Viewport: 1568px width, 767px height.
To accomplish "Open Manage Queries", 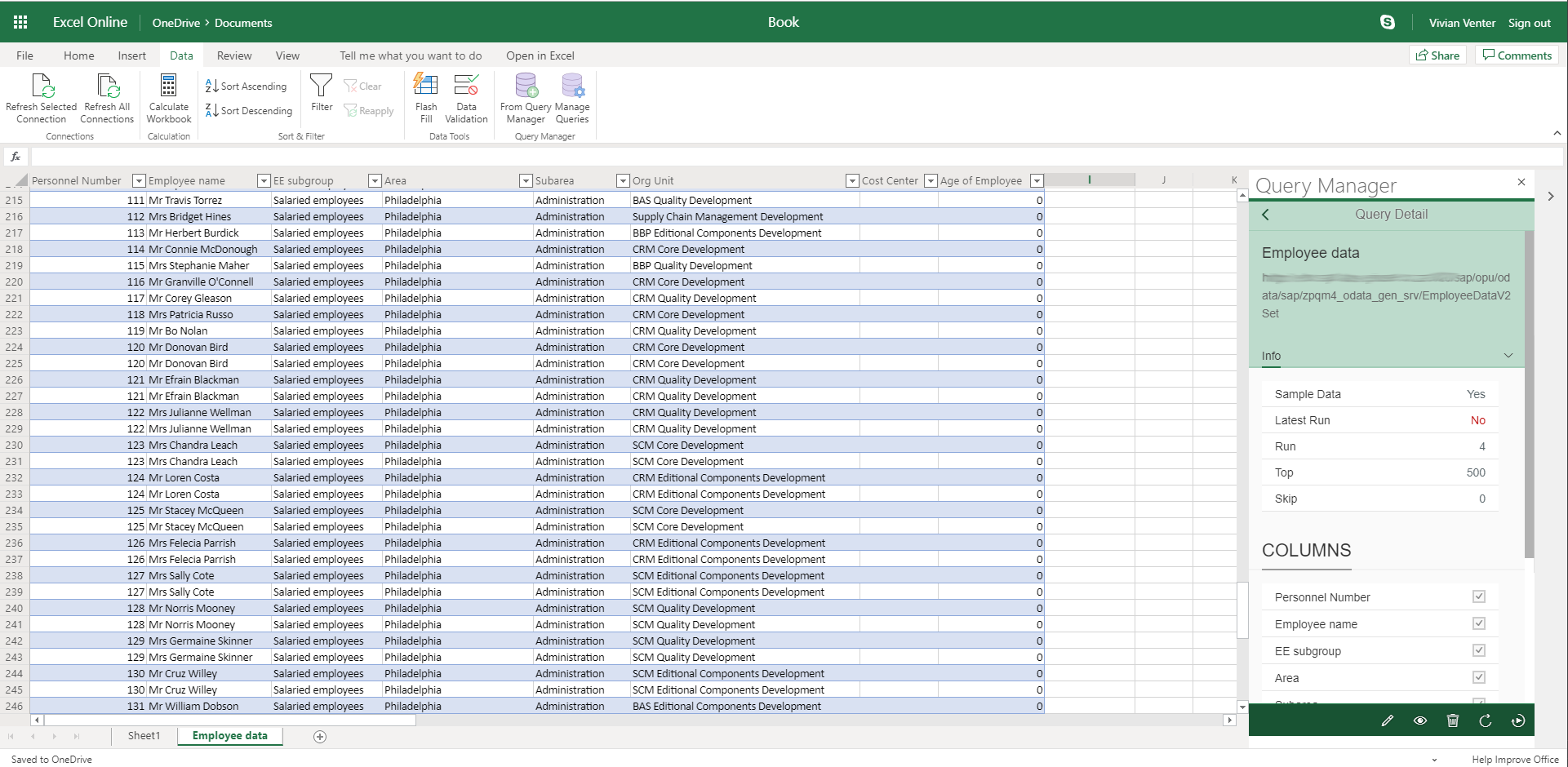I will (572, 96).
